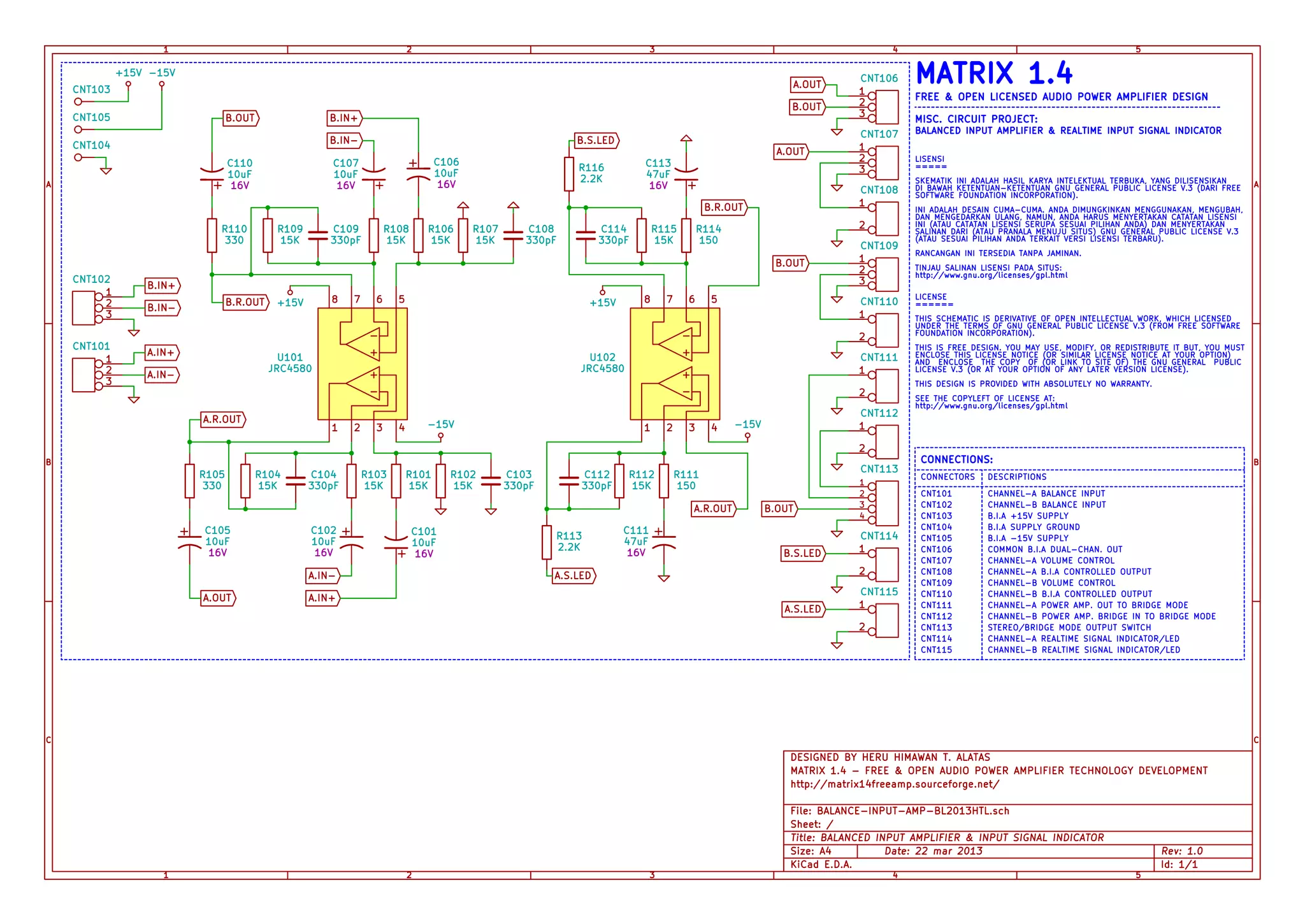
Task: Click the KiCad E.D.A. text
Action: coord(821,864)
